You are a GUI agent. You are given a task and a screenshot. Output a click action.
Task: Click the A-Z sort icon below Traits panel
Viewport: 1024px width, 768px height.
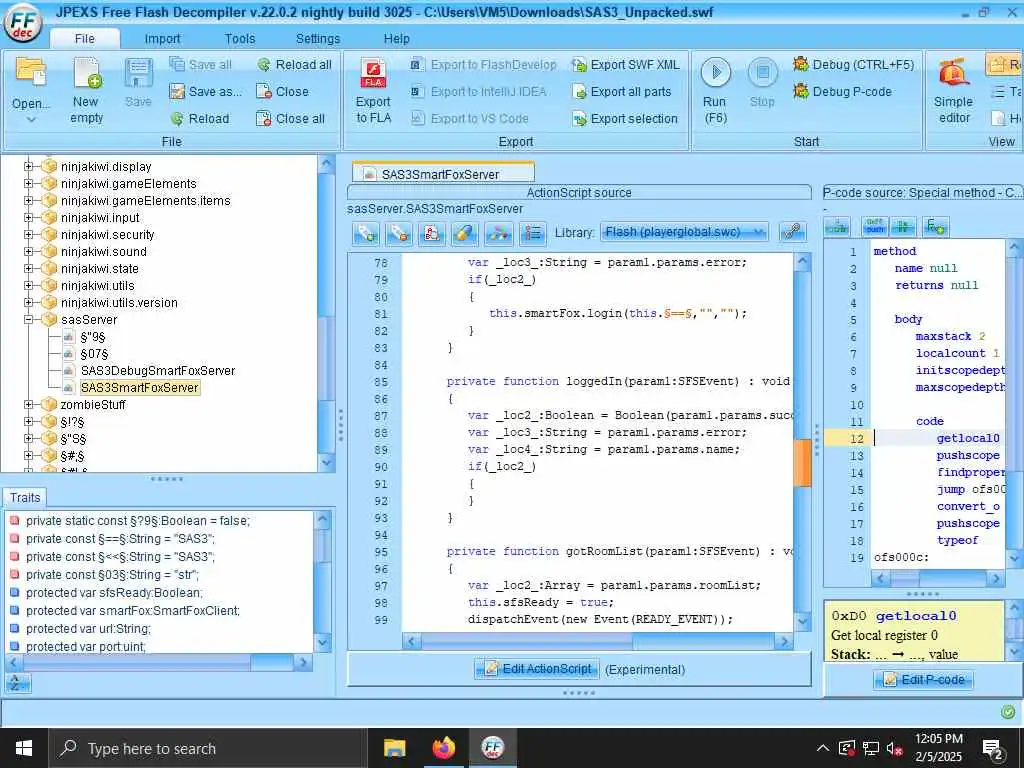point(18,683)
